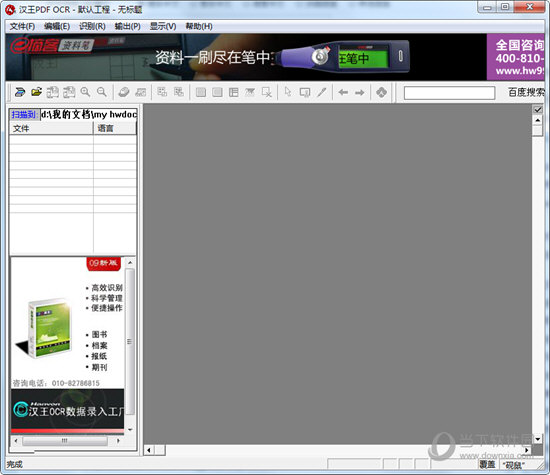Click the 高效识别 bullet text
Screen dimensions: 550x475
coord(107,288)
